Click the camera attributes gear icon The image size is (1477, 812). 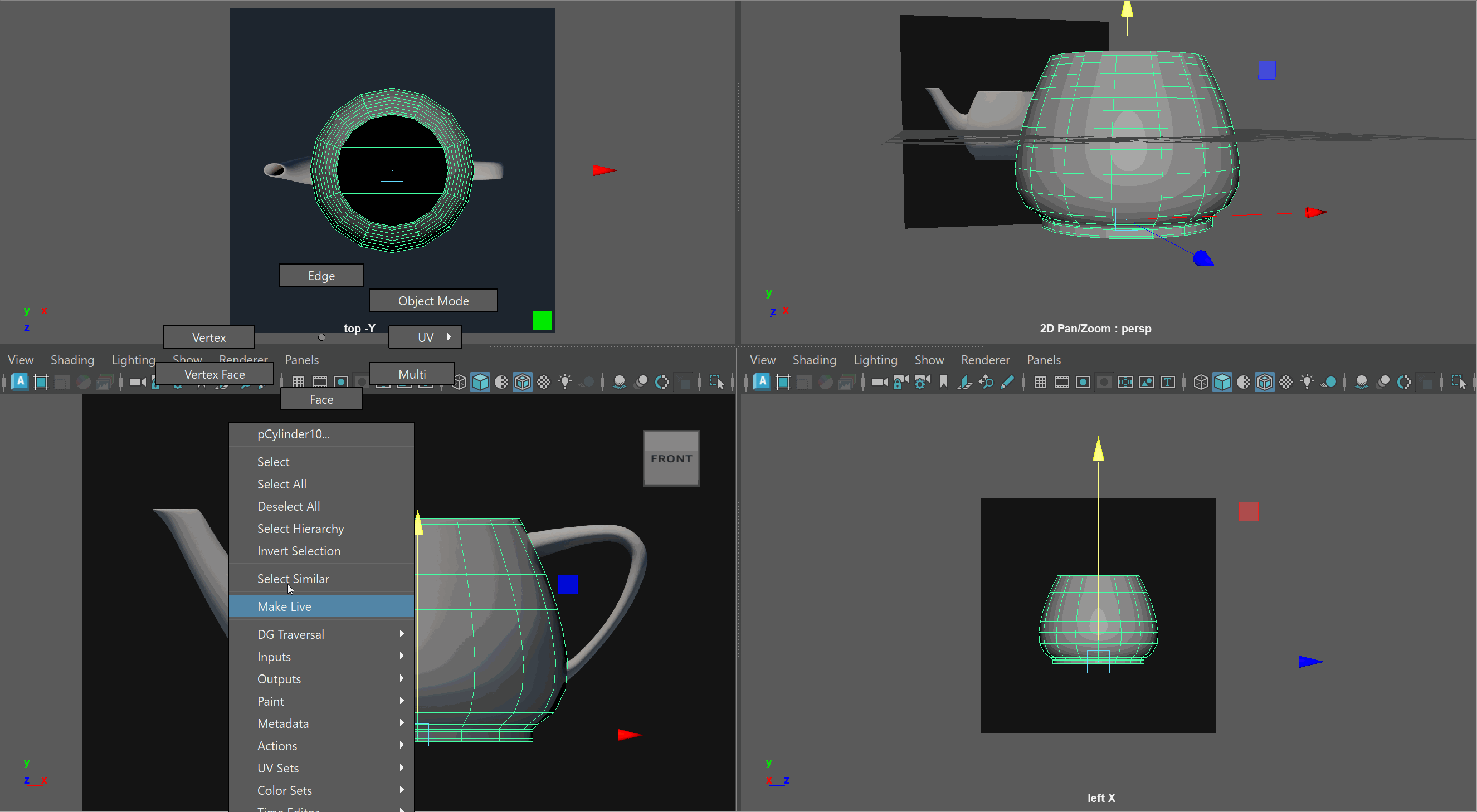922,382
